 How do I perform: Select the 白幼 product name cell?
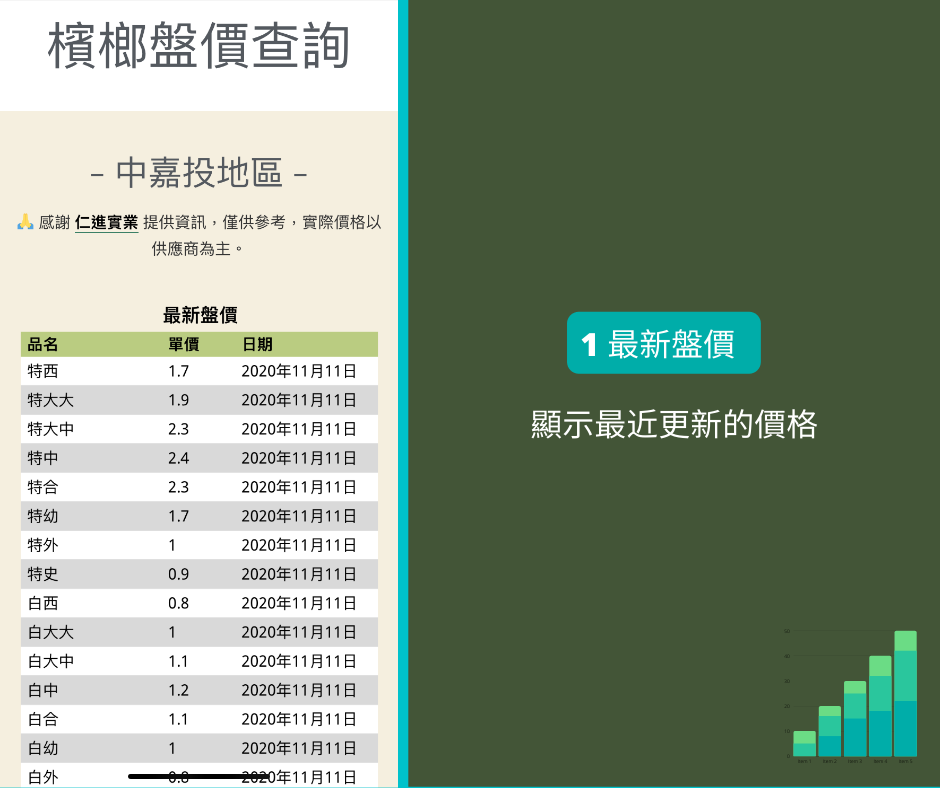coord(43,748)
